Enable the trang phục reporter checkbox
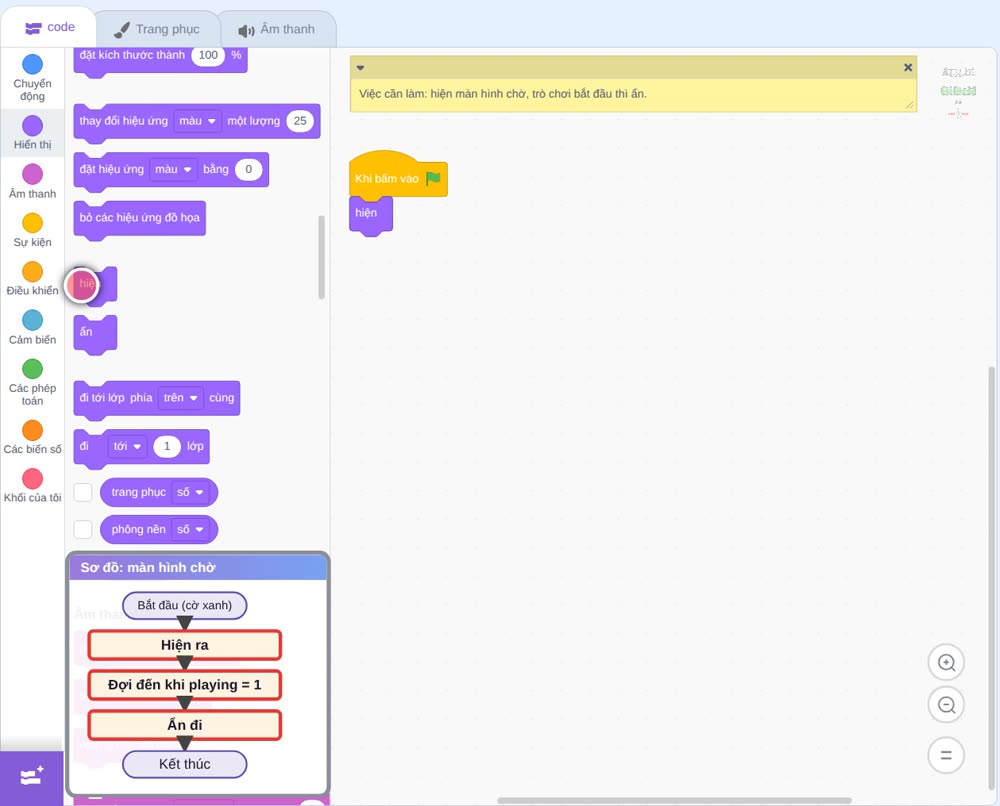The image size is (1000, 806). (x=83, y=492)
